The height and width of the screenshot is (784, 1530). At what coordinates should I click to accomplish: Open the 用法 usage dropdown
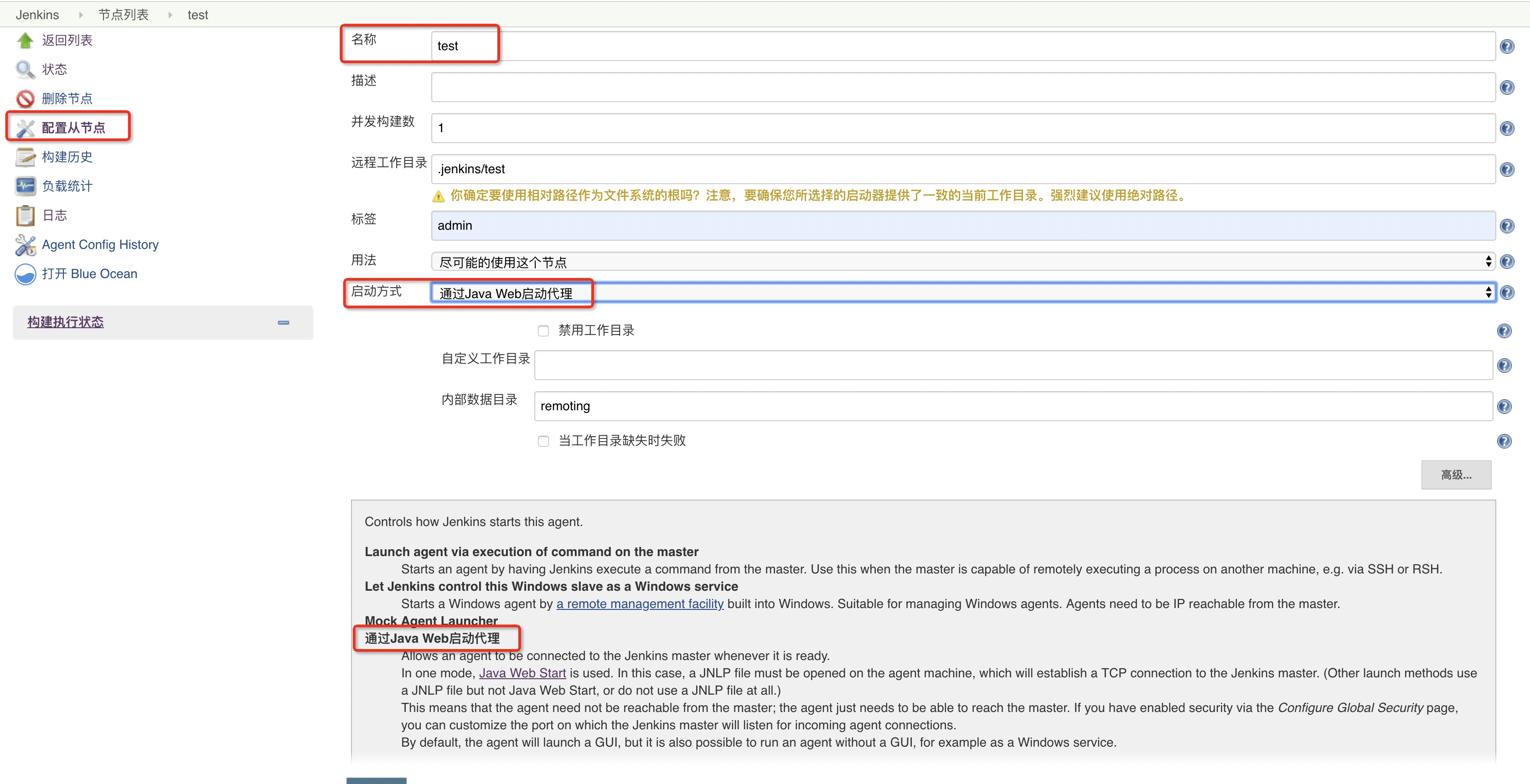pos(962,261)
